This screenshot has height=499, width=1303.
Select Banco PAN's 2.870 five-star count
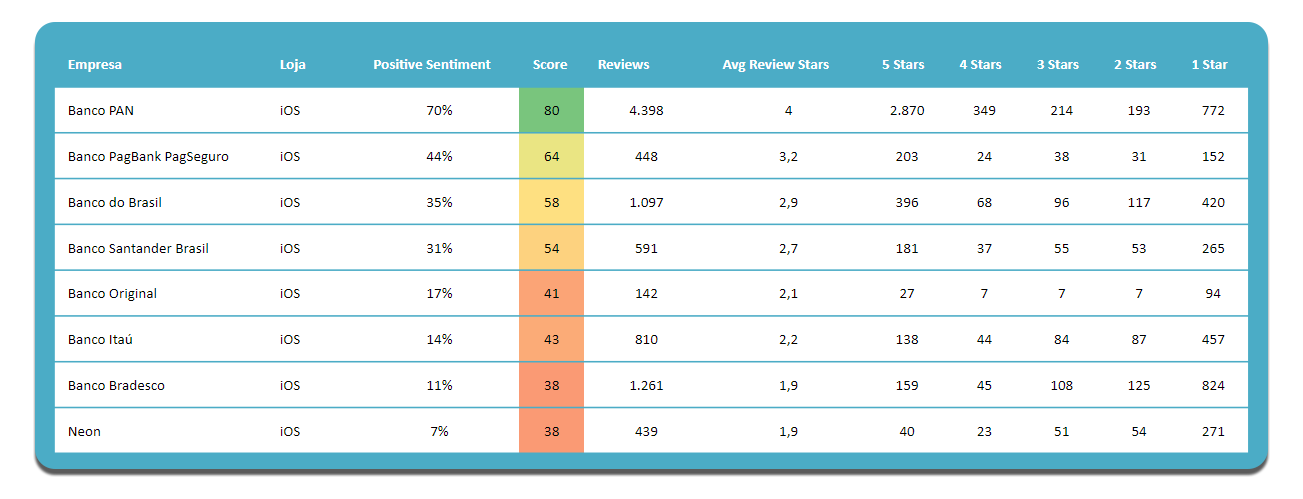coord(907,111)
